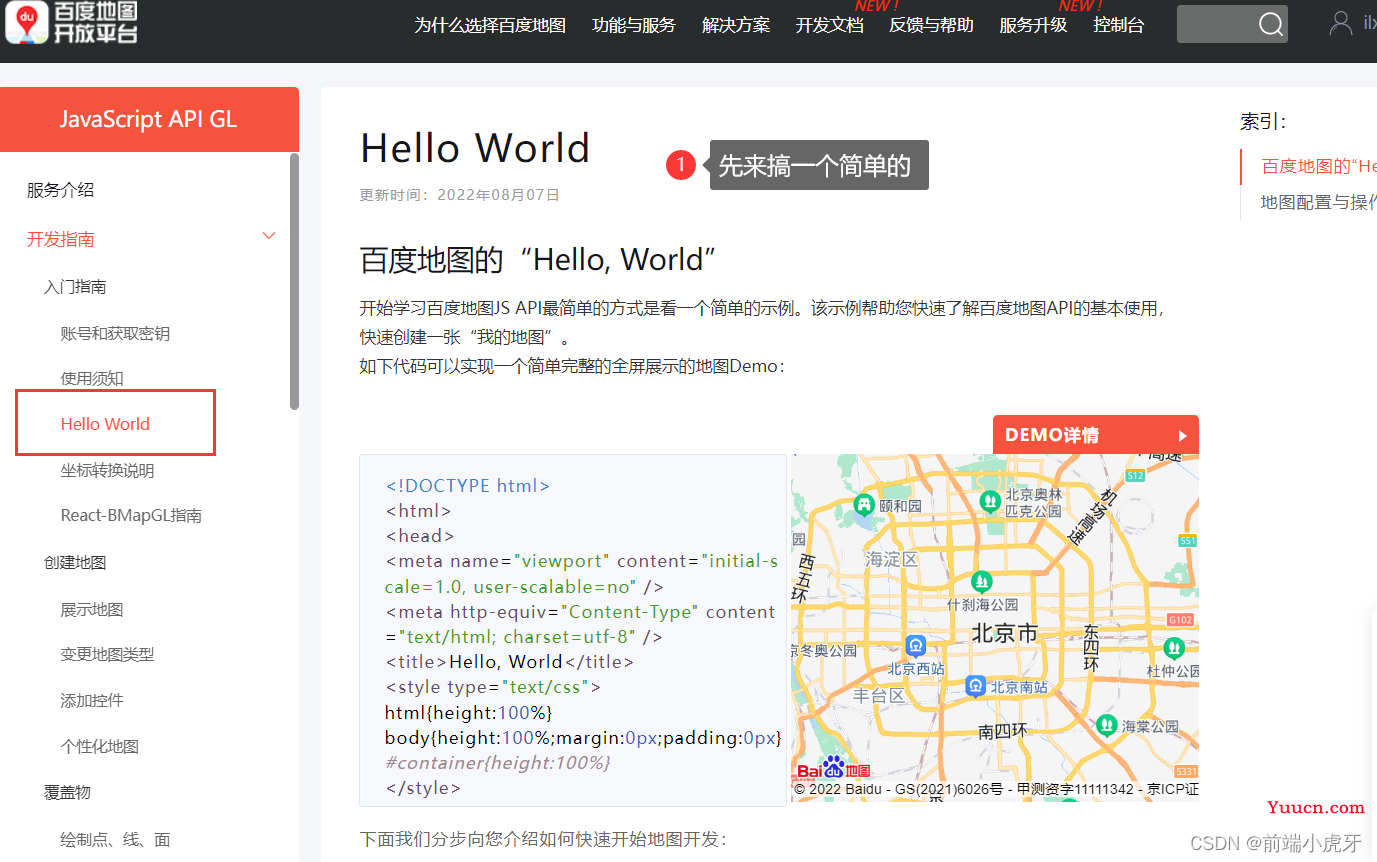The height and width of the screenshot is (862, 1377).
Task: Click the top search input field
Action: point(1216,24)
